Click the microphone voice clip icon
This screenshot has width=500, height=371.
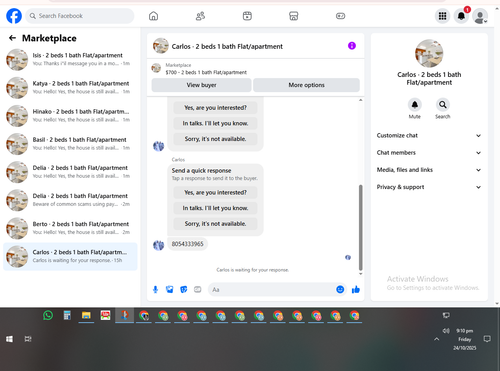click(x=155, y=289)
